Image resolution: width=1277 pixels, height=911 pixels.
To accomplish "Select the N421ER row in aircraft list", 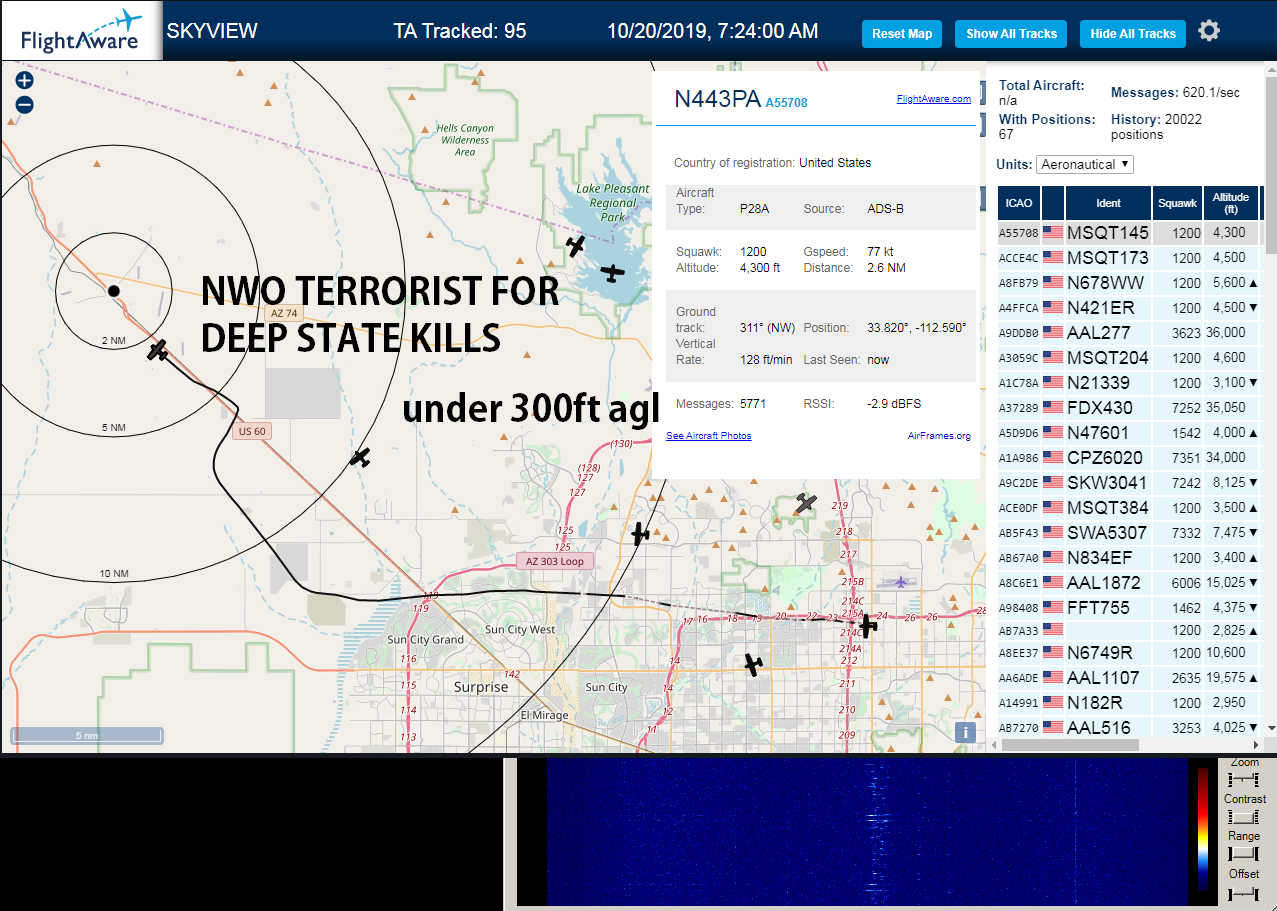I will click(1130, 308).
